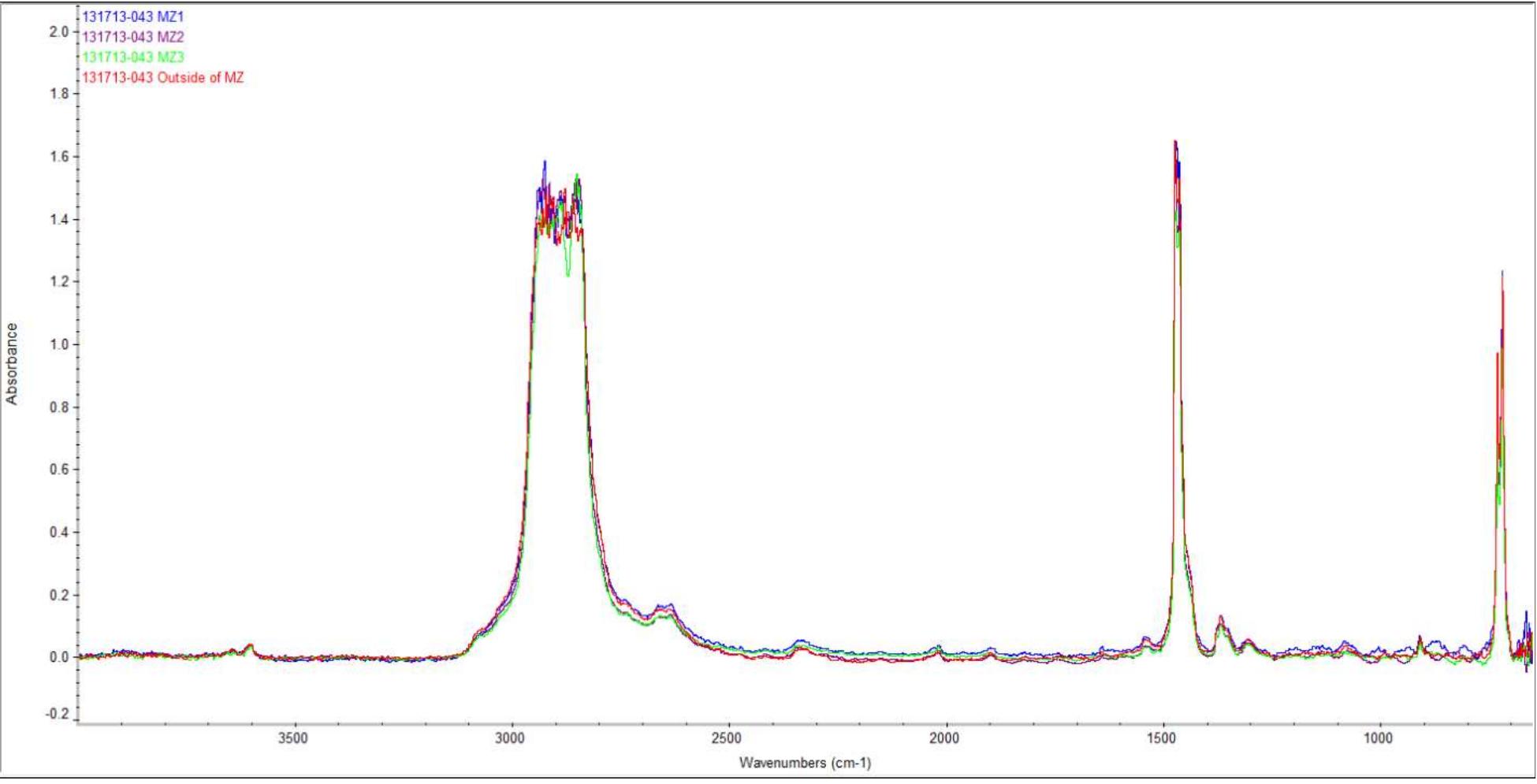Click the 1000 tick label on x-axis

(x=1379, y=738)
